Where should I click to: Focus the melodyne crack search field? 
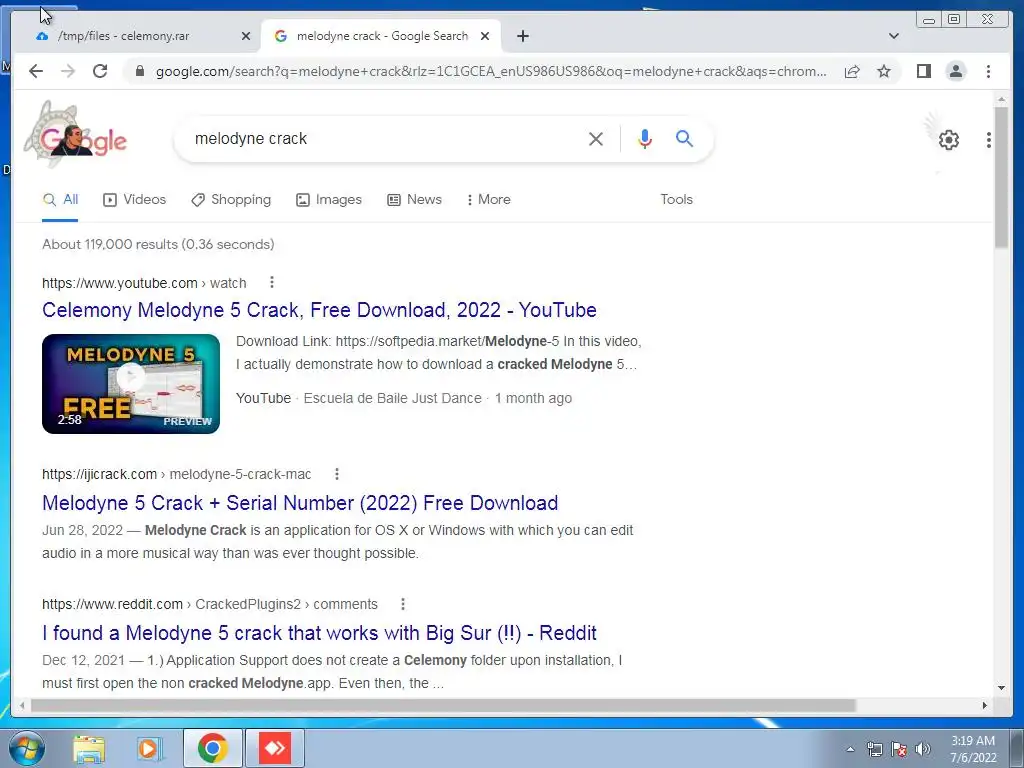click(385, 138)
